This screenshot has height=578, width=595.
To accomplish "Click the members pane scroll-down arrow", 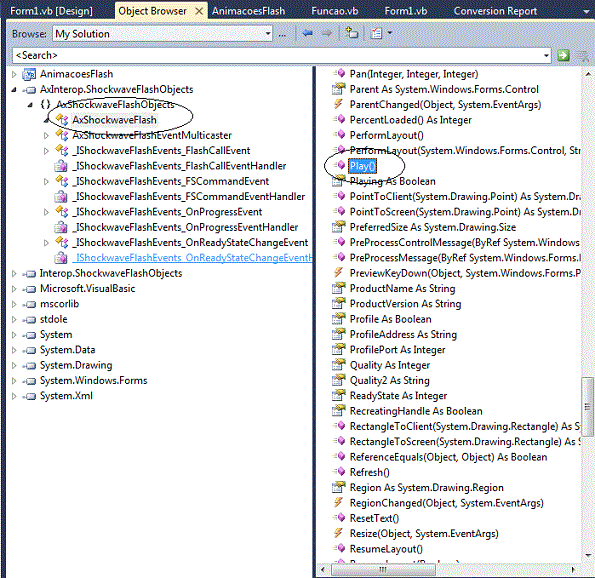I will click(587, 555).
